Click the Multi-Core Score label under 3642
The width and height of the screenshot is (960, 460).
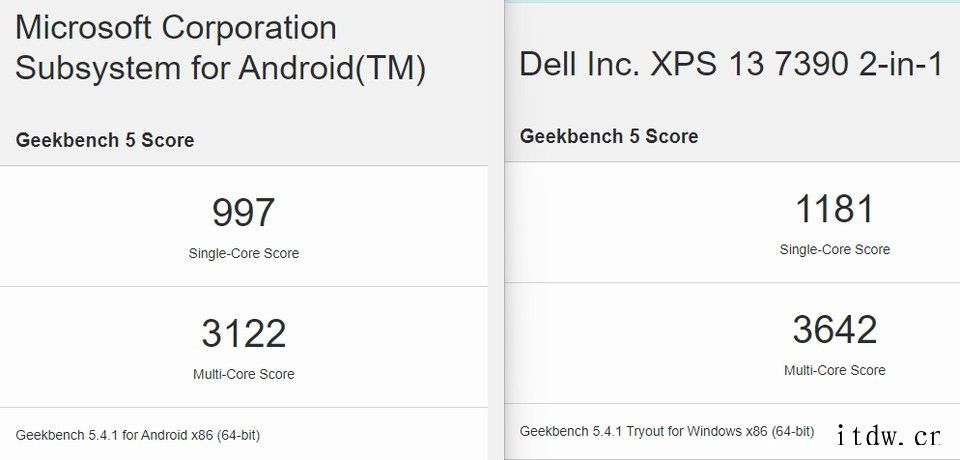pyautogui.click(x=834, y=370)
